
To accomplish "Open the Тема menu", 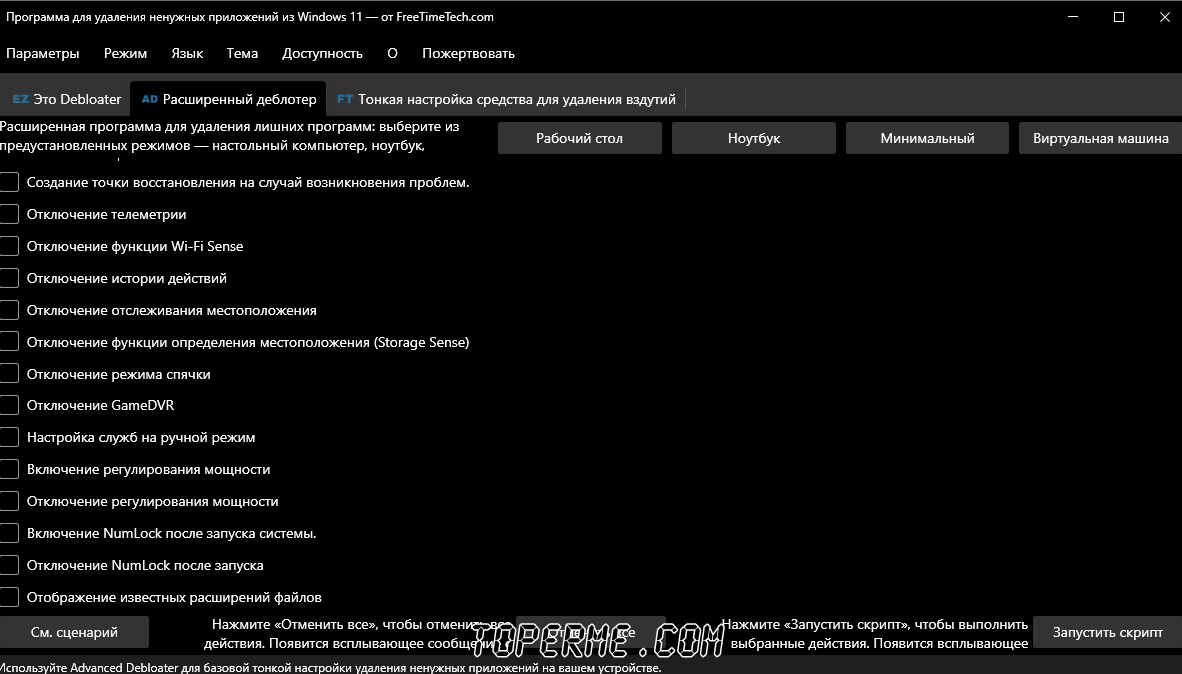I will (242, 54).
